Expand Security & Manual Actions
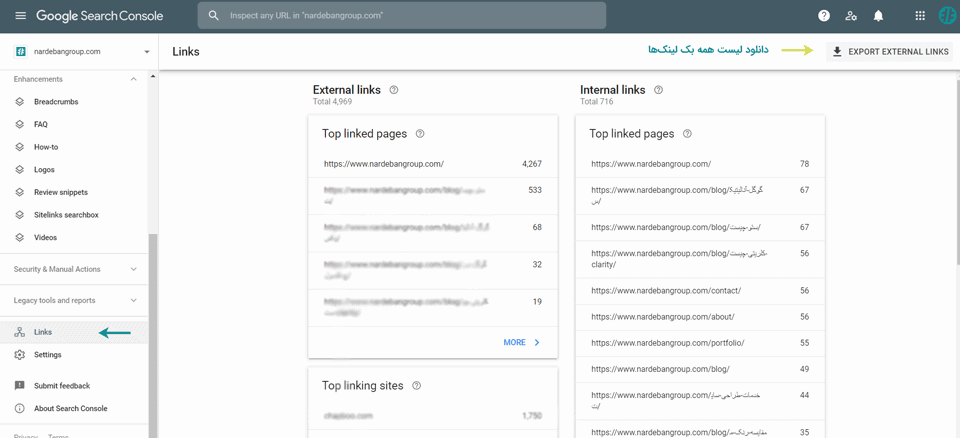This screenshot has height=438, width=960. click(133, 269)
